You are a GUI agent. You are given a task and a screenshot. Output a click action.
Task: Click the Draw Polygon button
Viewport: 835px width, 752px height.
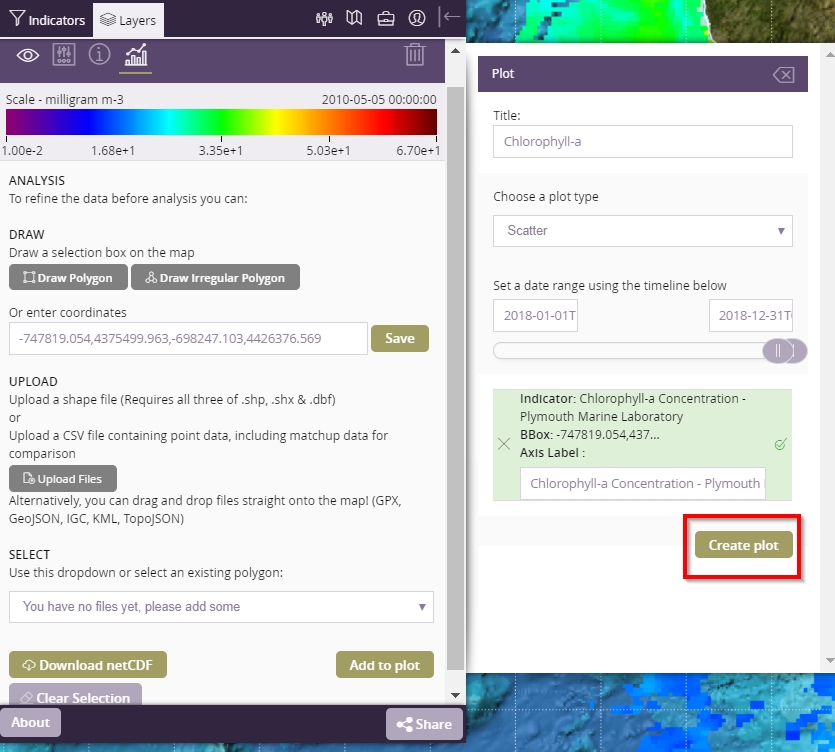(68, 277)
